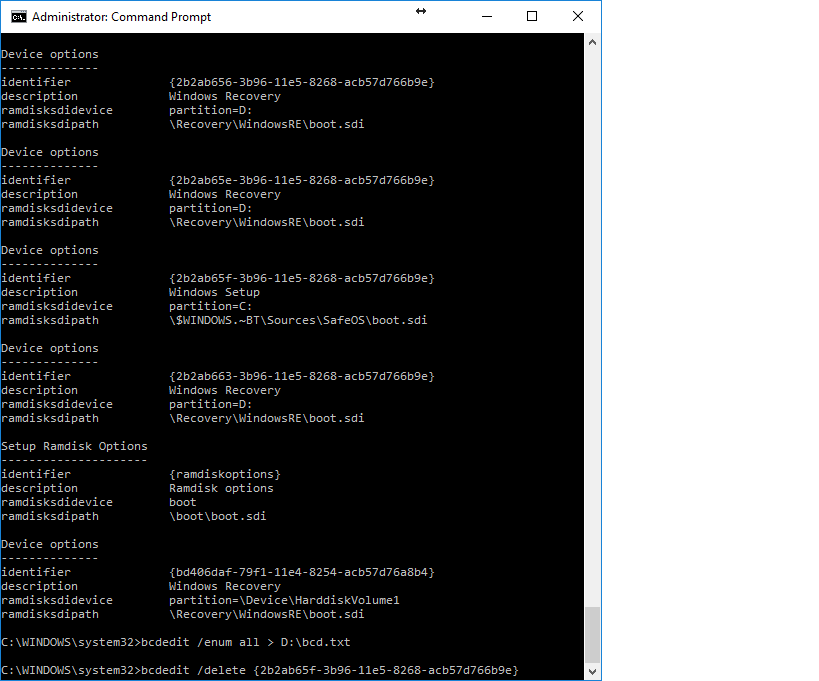Click the Administrator: Command Prompt title text
The image size is (819, 681).
tap(121, 17)
